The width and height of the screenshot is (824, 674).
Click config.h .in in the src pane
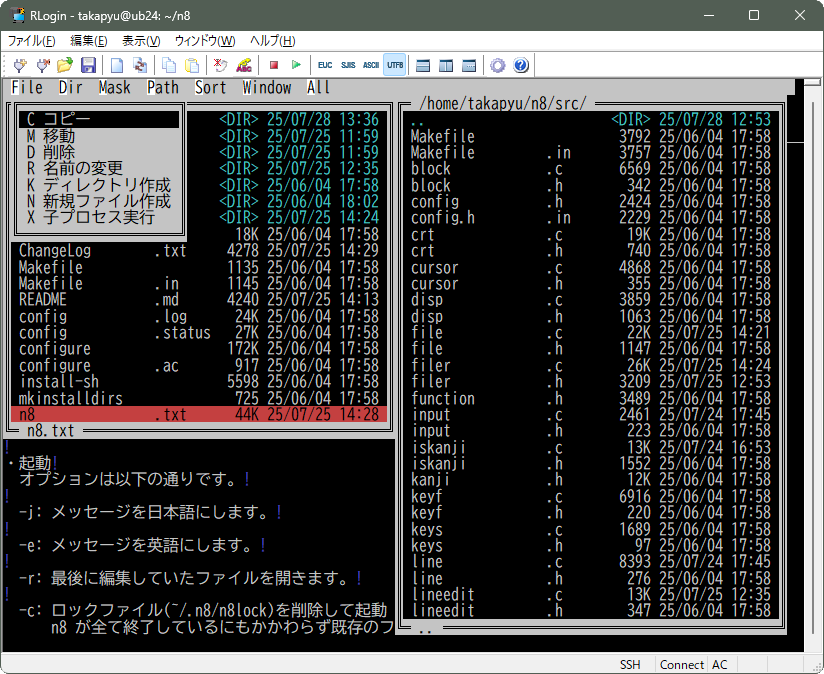[x=591, y=218]
